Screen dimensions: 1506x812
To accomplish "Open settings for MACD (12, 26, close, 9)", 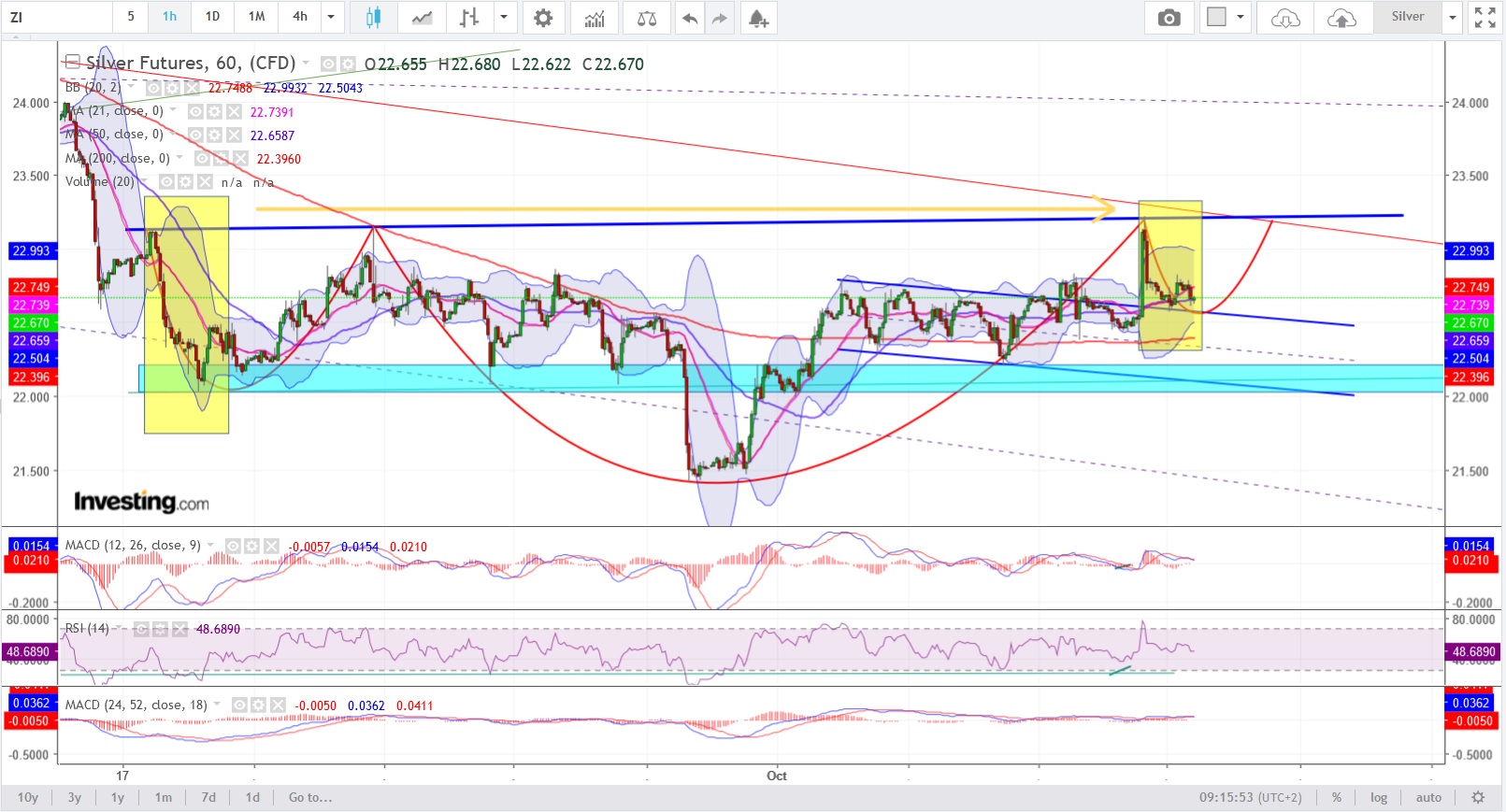I will pos(252,546).
